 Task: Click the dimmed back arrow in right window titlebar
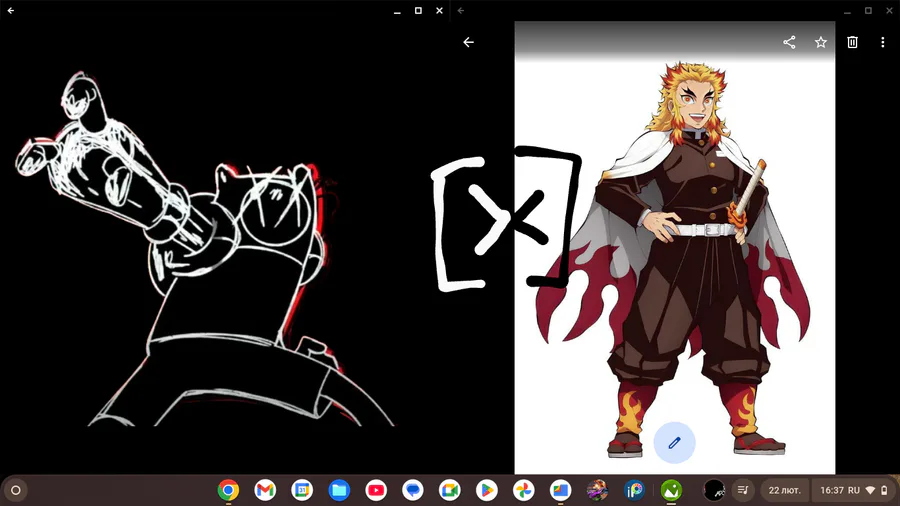click(x=461, y=10)
